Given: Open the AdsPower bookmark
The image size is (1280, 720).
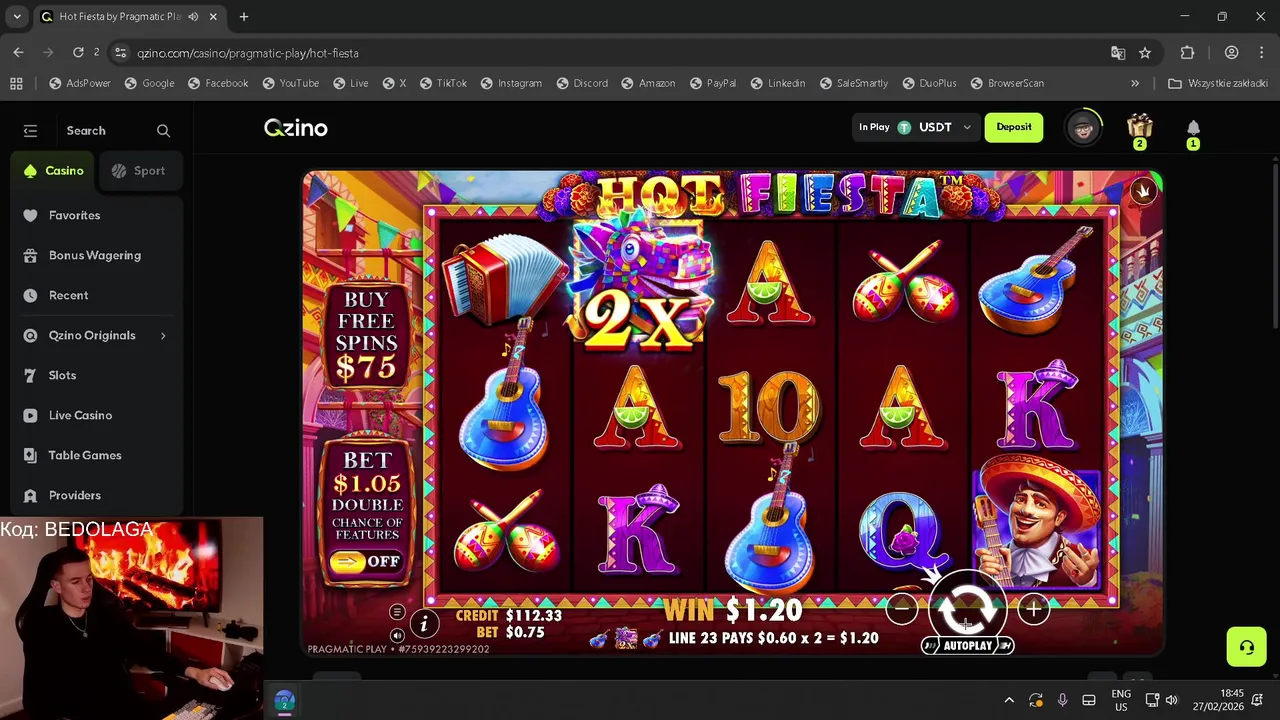Looking at the screenshot, I should tap(80, 83).
